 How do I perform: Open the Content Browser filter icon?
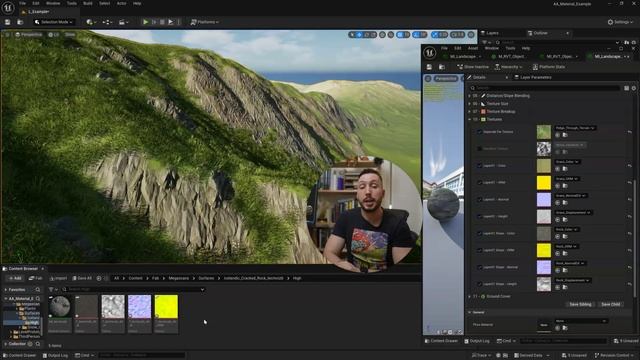(52, 289)
